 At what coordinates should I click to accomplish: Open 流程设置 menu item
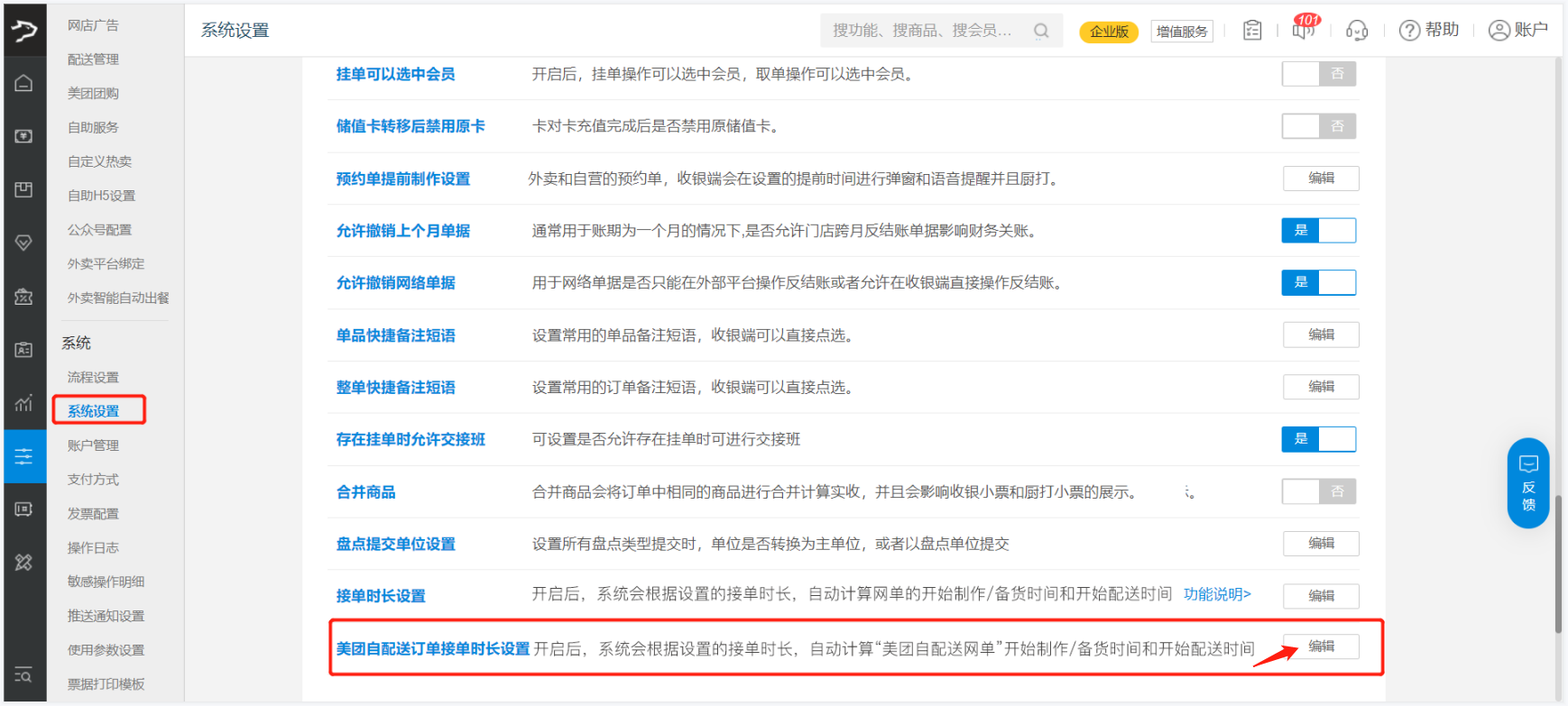coord(93,378)
